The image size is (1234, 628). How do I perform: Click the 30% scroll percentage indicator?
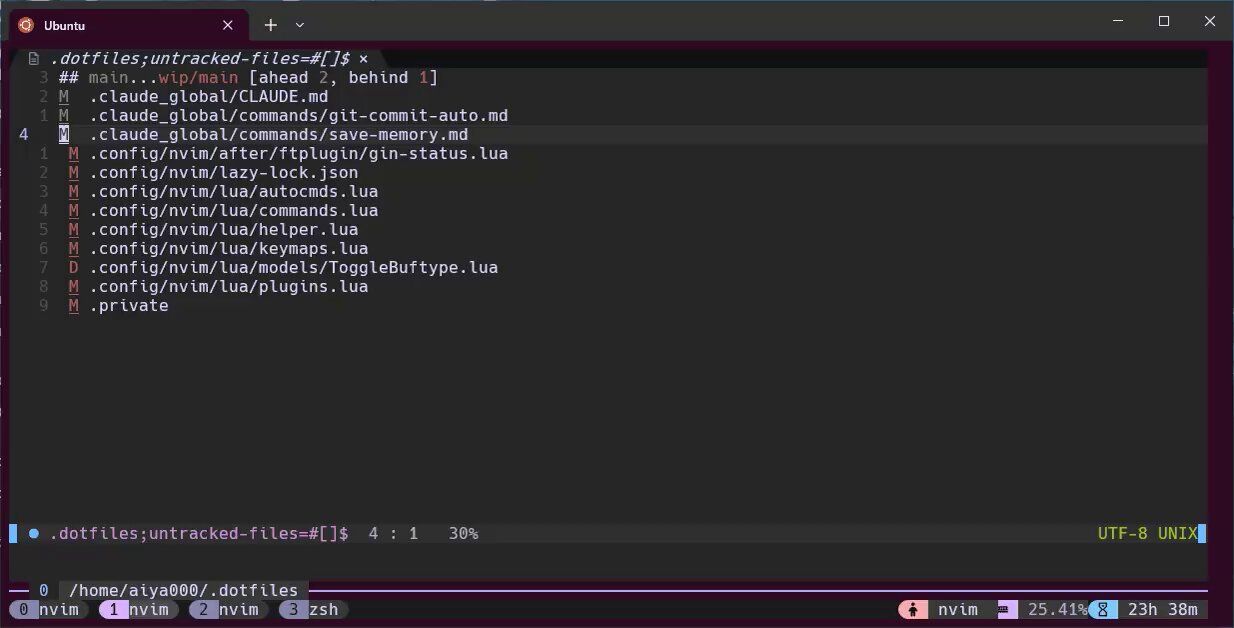point(463,534)
